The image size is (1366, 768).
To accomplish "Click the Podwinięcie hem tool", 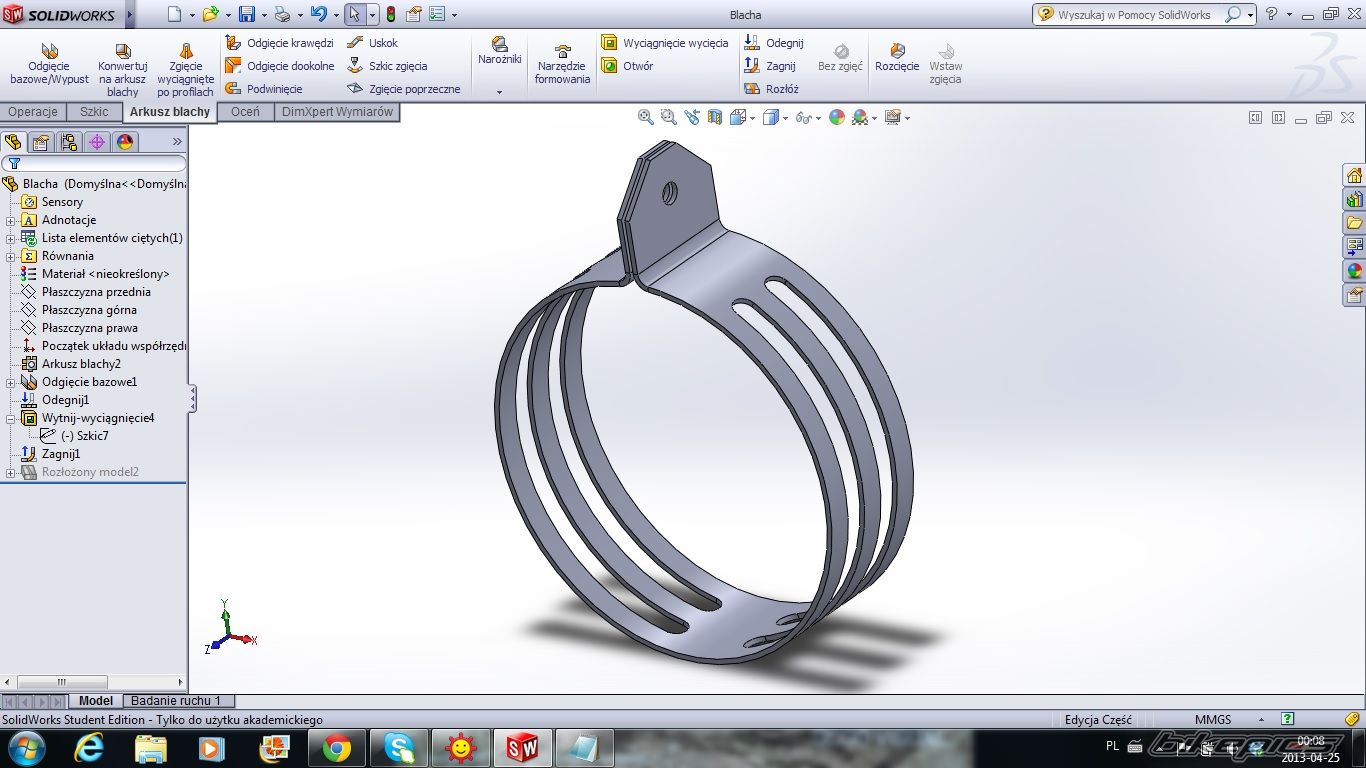I will click(x=264, y=89).
